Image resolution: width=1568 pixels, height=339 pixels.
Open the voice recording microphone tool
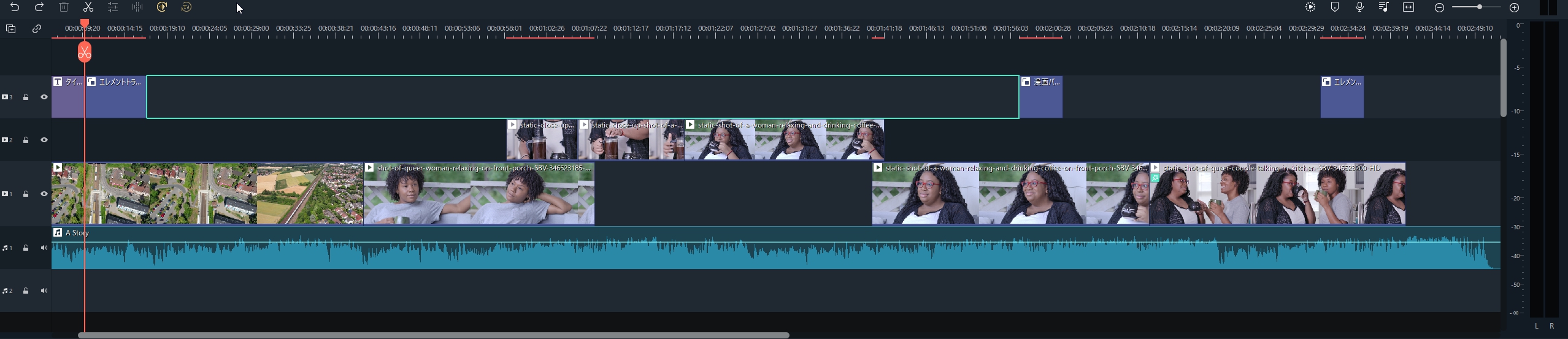(1359, 7)
